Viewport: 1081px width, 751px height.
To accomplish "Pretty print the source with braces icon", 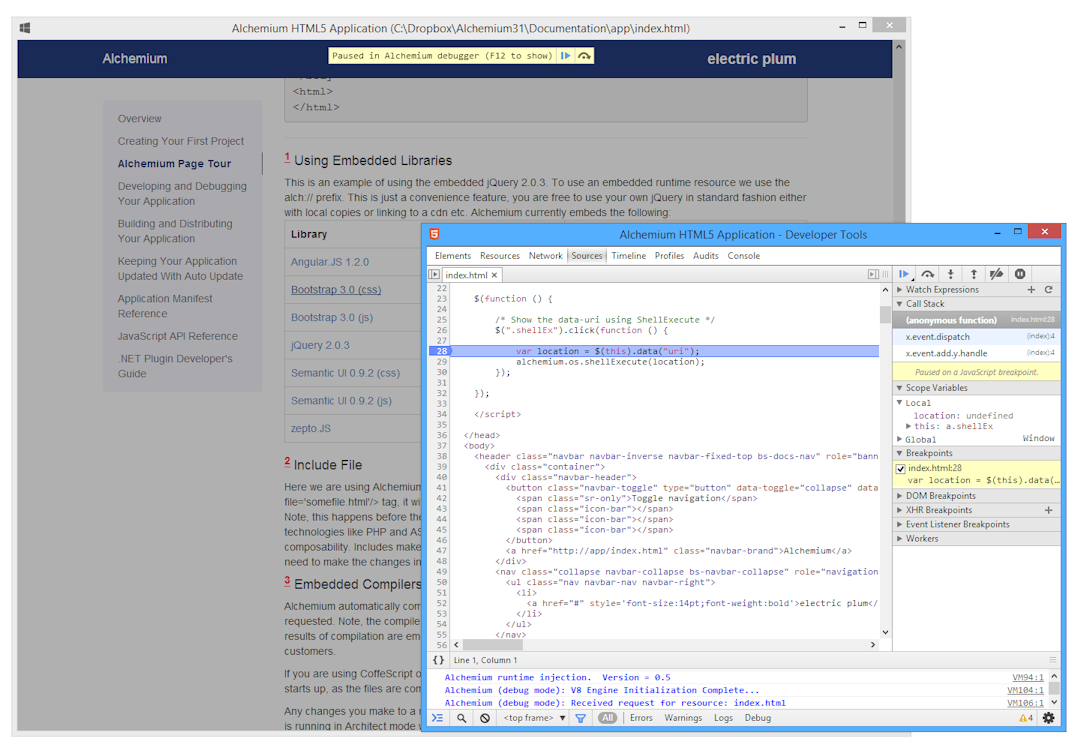I will pos(438,660).
